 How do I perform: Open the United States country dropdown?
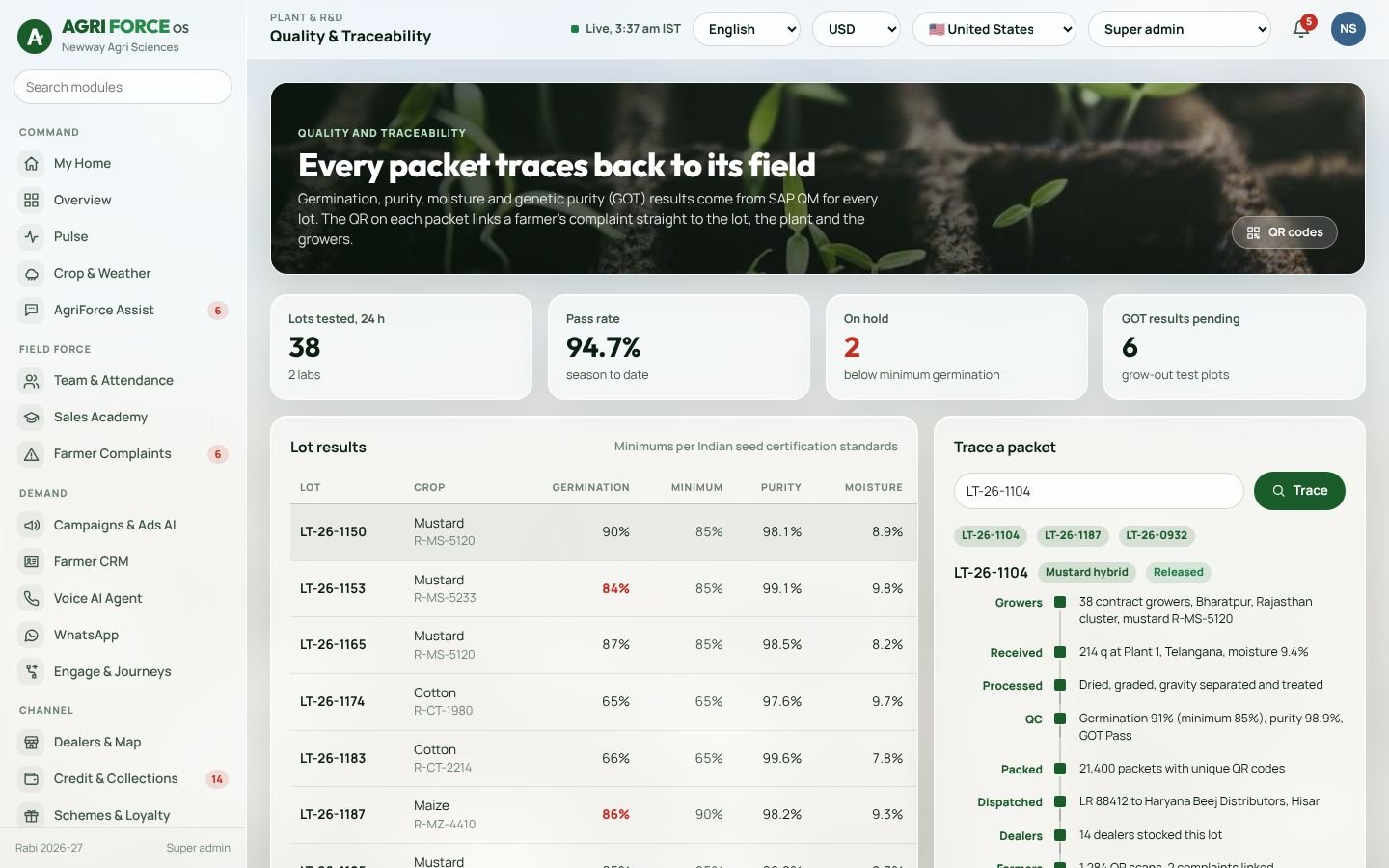[994, 29]
